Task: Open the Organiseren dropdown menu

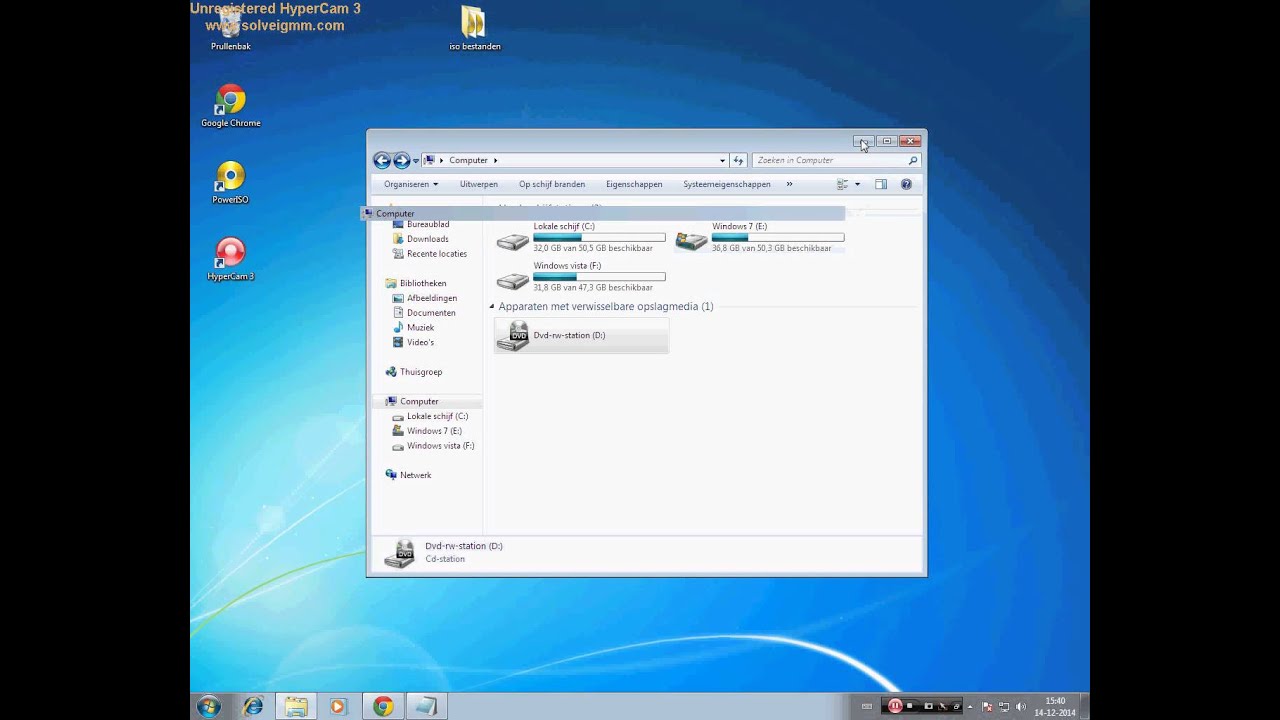Action: coord(411,184)
